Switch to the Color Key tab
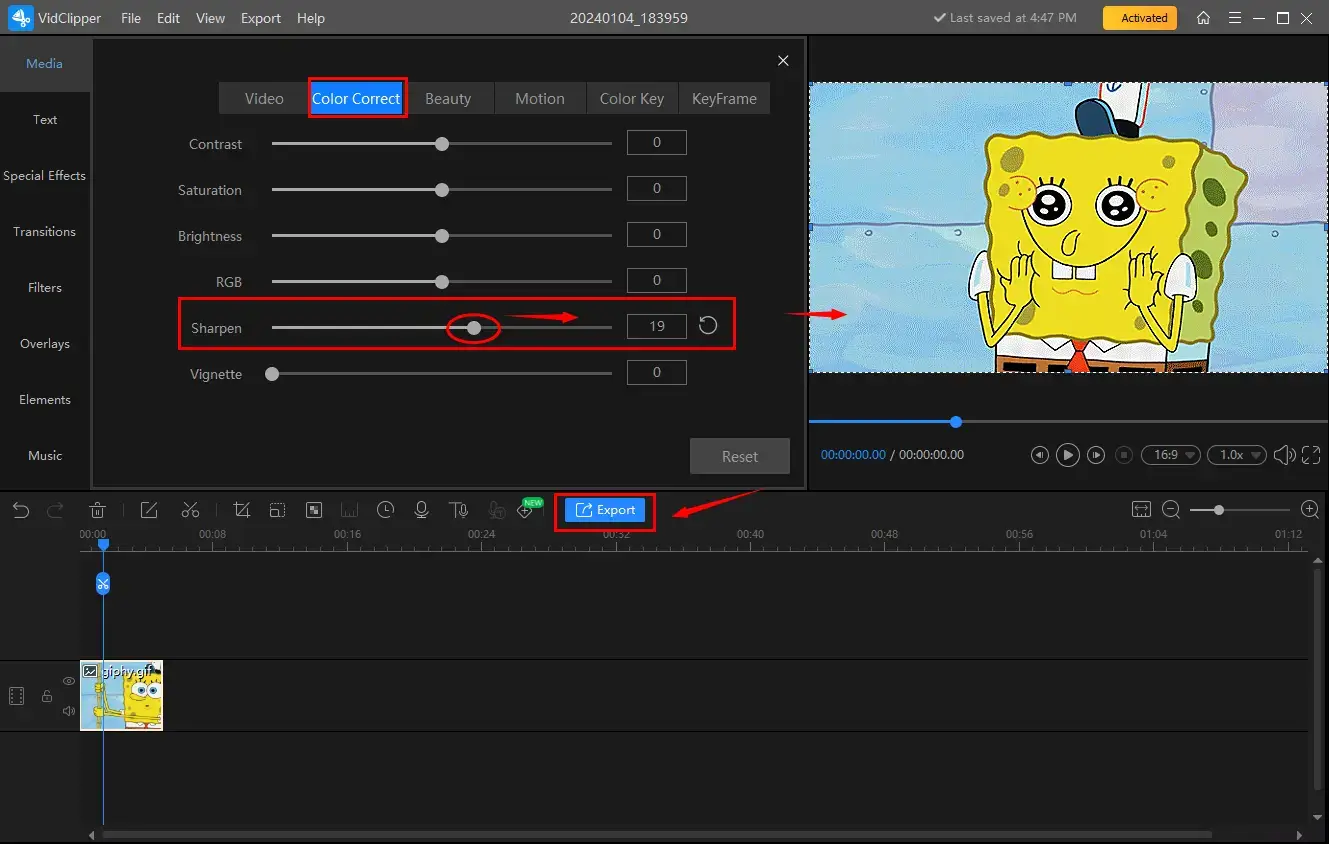Image resolution: width=1329 pixels, height=844 pixels. 632,98
